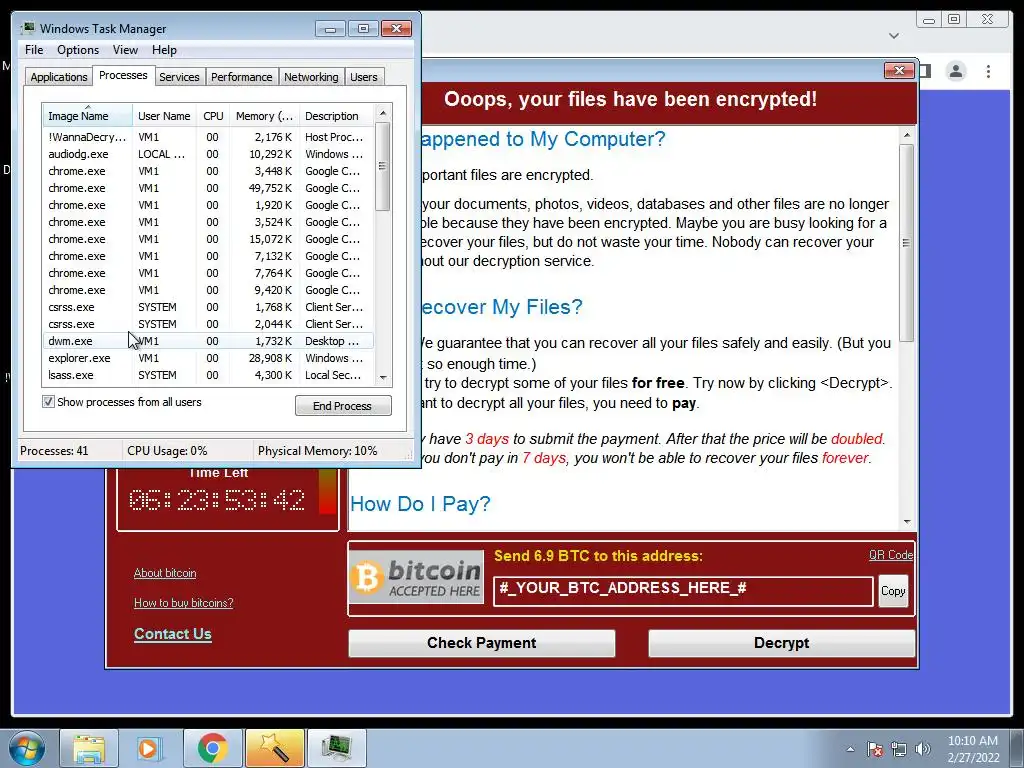Image resolution: width=1024 pixels, height=768 pixels.
Task: Open network tray icon
Action: (899, 749)
